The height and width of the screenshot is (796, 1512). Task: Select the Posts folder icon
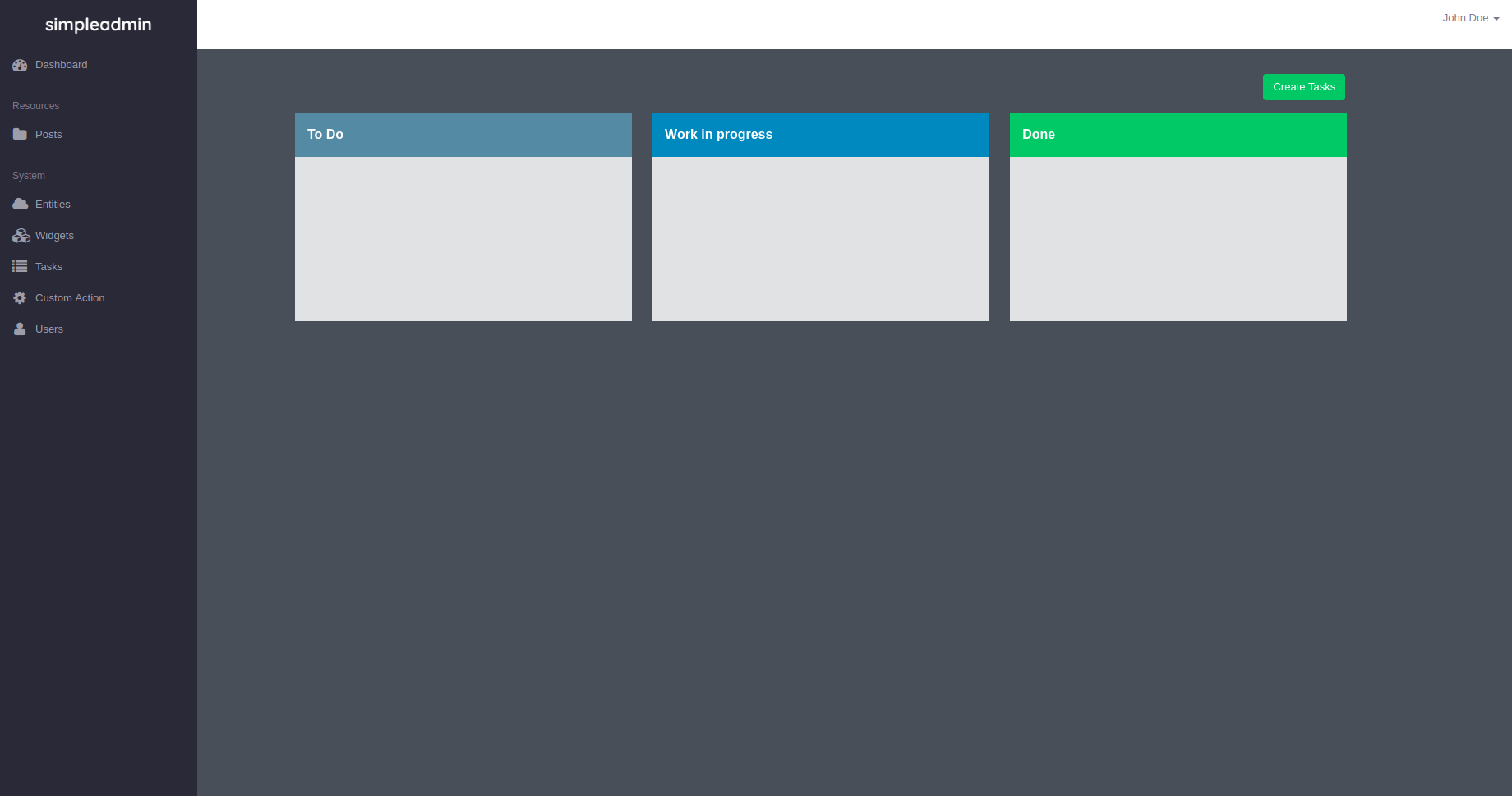[x=20, y=134]
